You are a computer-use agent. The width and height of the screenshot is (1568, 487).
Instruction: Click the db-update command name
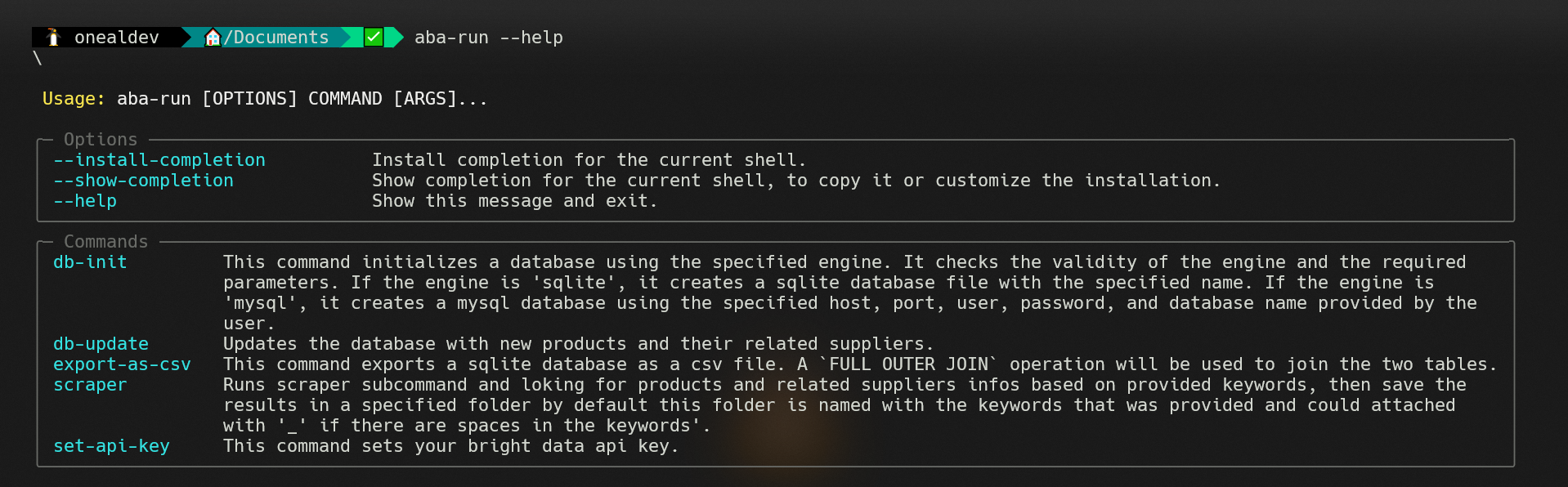point(101,344)
